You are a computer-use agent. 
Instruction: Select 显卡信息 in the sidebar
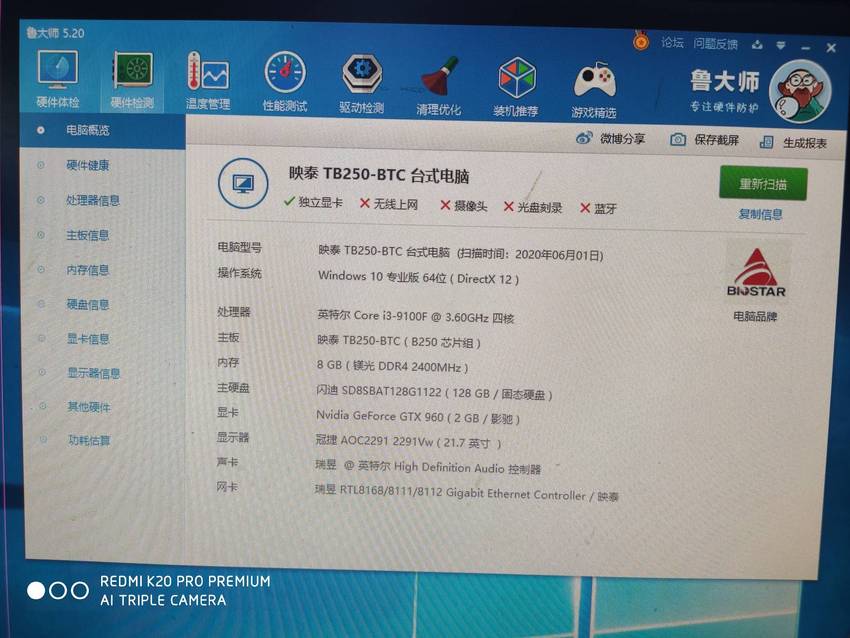coord(88,339)
